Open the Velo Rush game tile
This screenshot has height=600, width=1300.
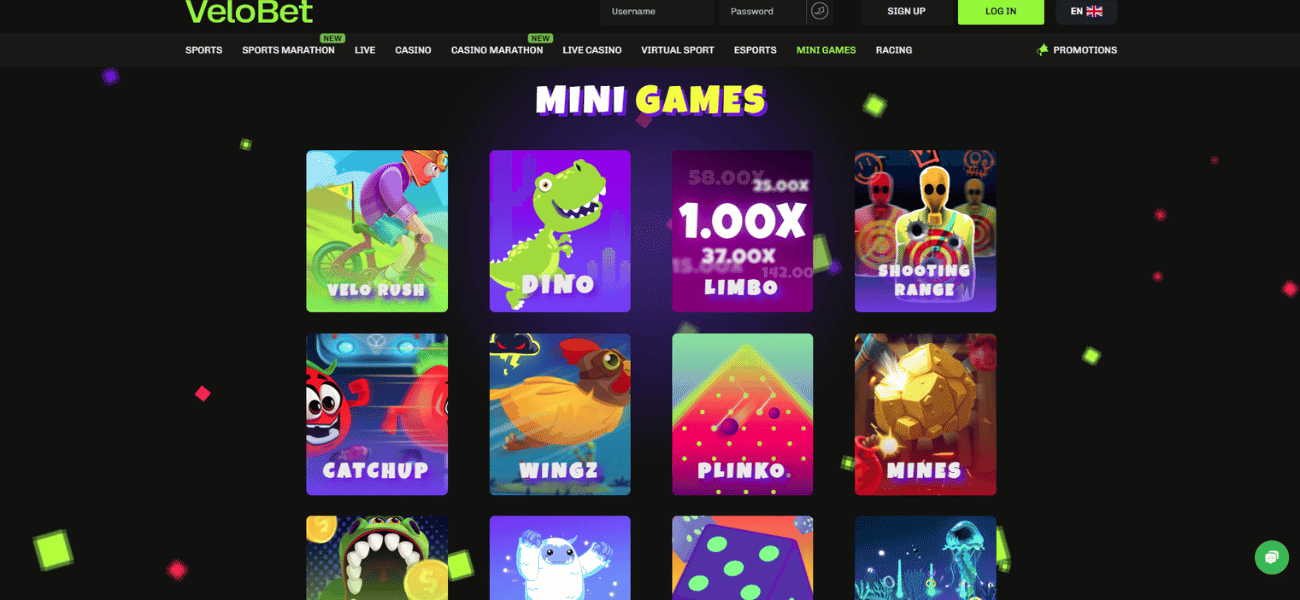coord(377,231)
